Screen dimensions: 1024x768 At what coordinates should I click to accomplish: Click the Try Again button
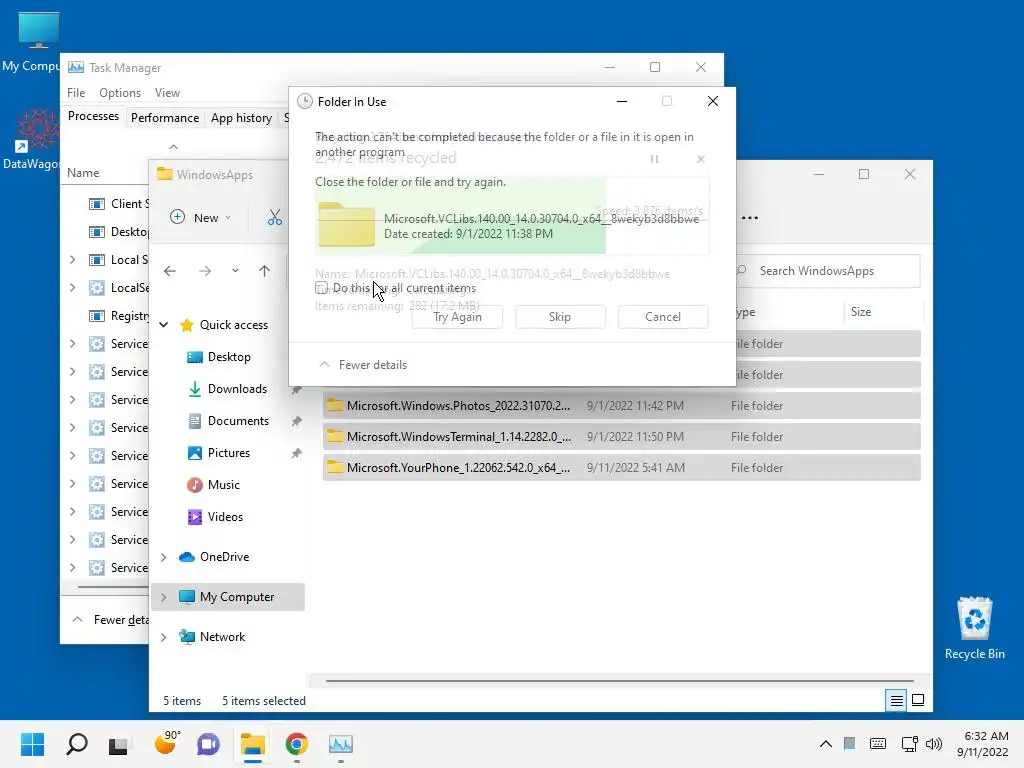point(457,317)
